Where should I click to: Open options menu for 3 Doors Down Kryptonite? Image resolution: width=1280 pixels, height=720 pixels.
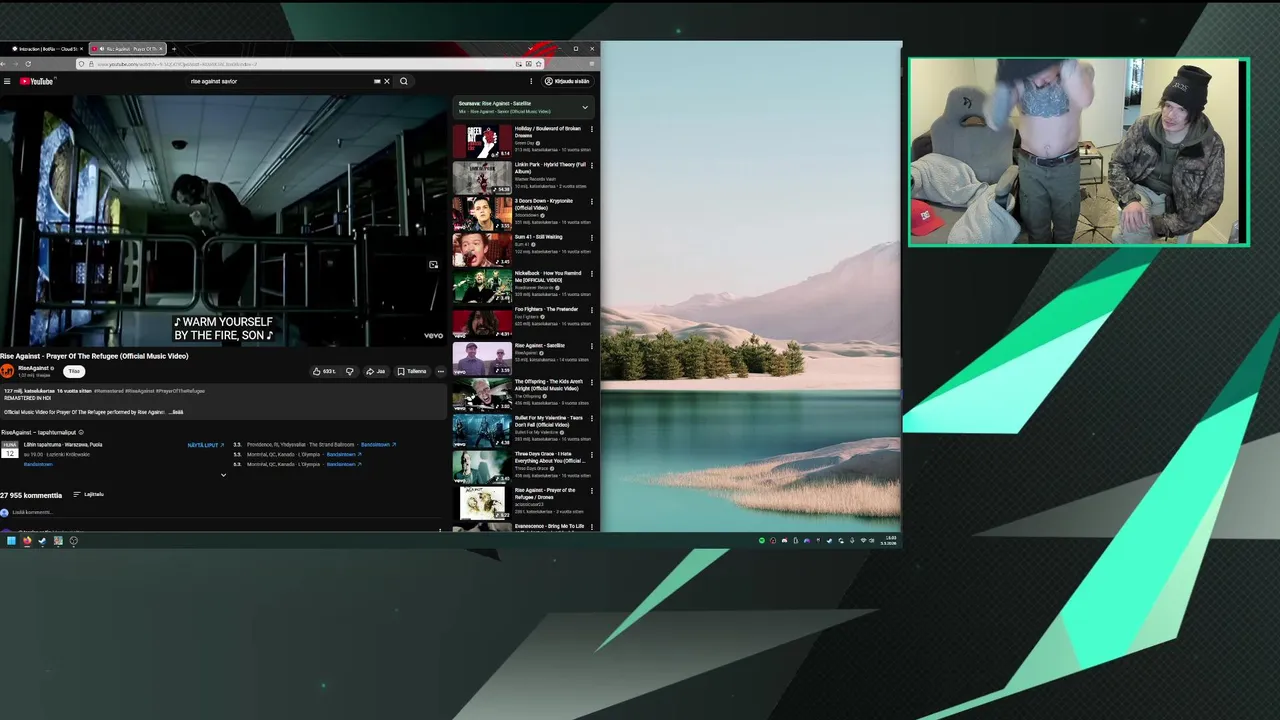[591, 201]
